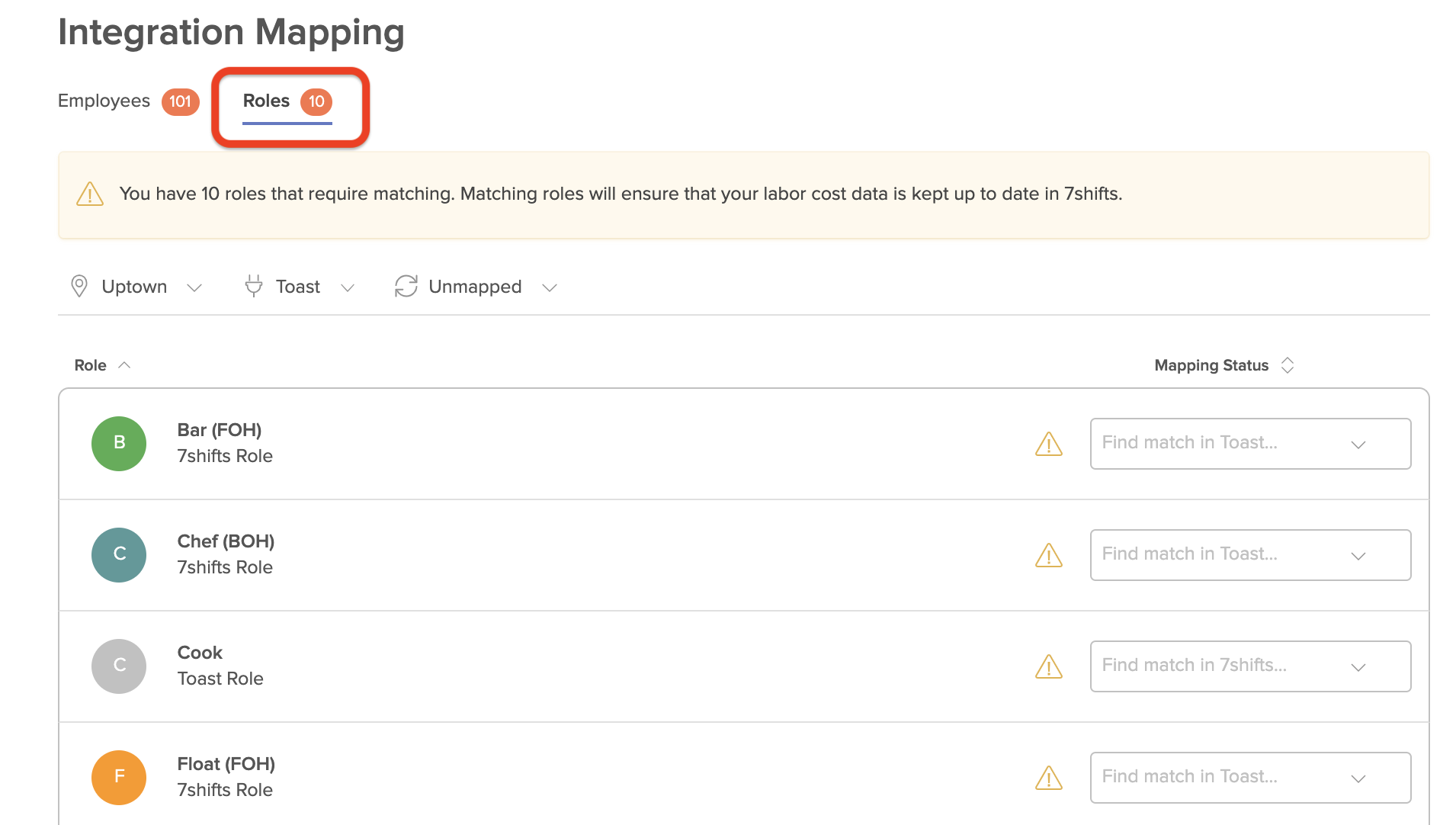Click the sync icon beside Unmapped
The width and height of the screenshot is (1456, 825).
click(406, 286)
